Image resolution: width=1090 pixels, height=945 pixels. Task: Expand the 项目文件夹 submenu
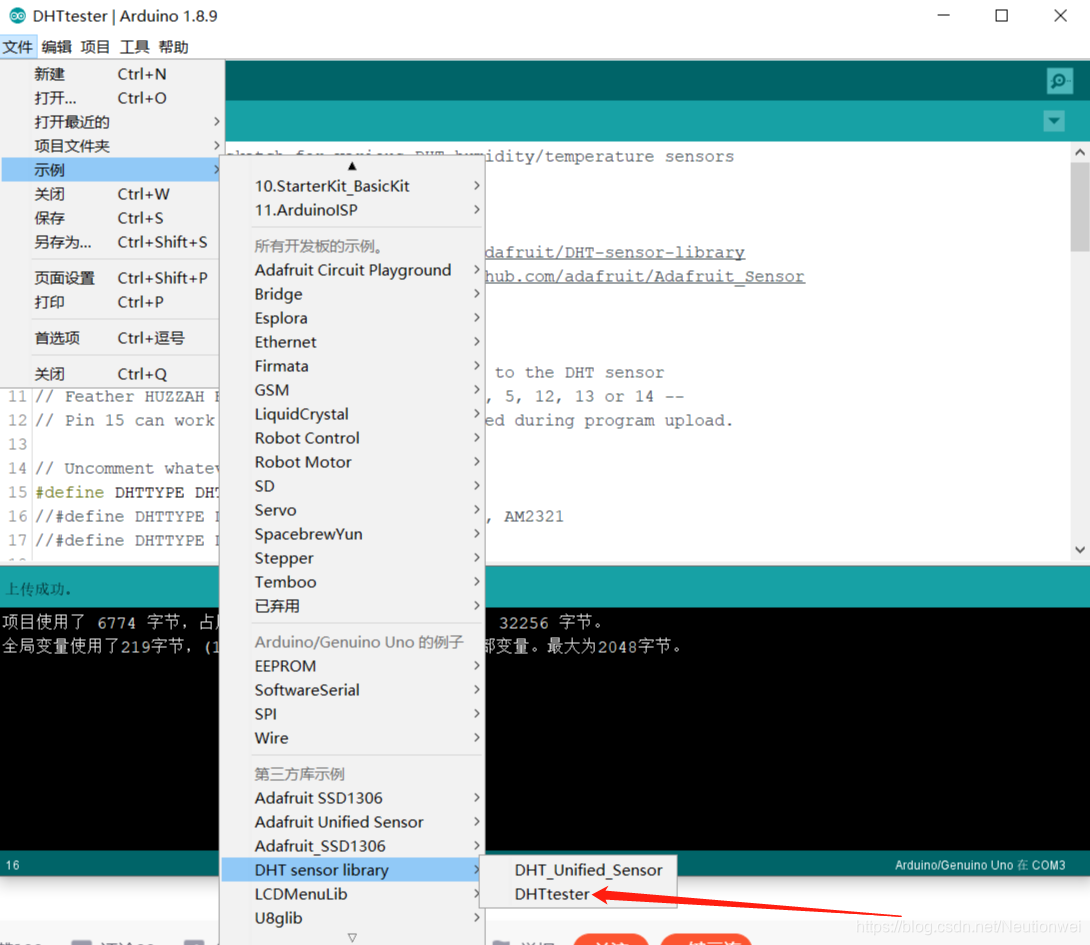coord(112,146)
